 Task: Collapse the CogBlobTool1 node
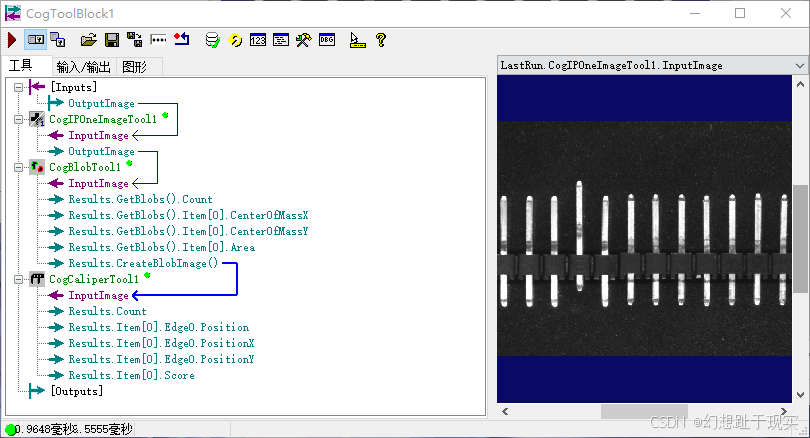click(x=19, y=167)
